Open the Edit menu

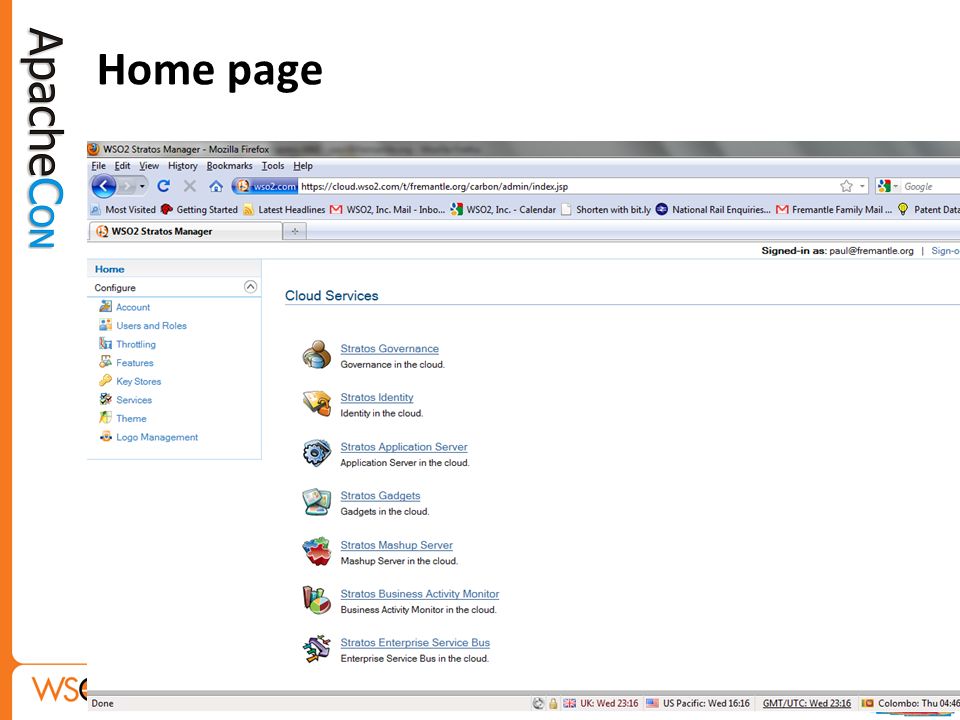122,166
